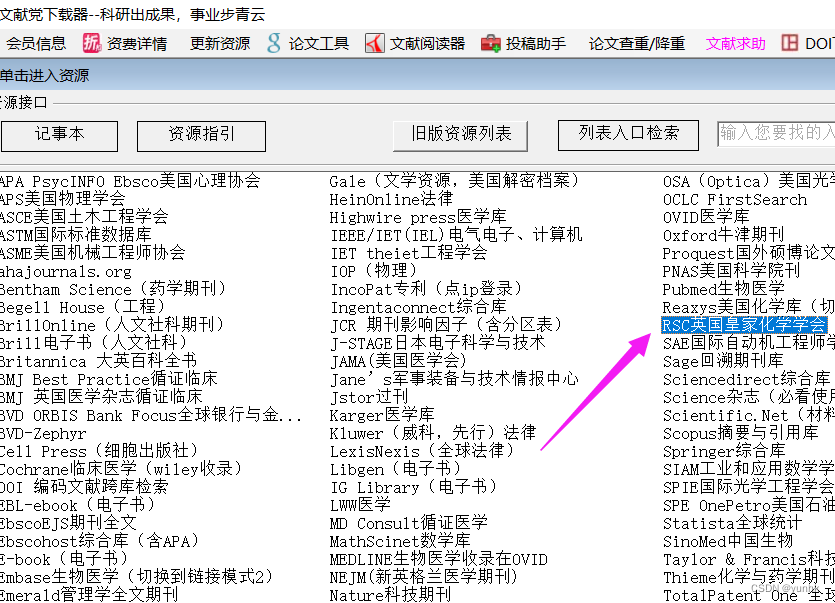Select IOP（物理）entry
This screenshot has height=603, width=835.
pos(373,271)
